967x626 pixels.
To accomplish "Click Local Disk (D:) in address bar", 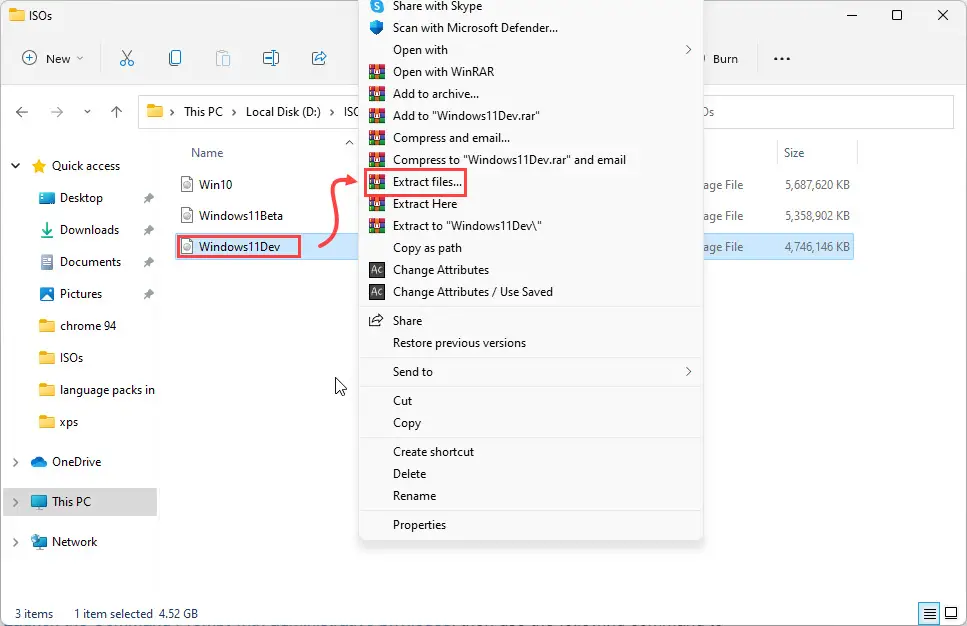I will (x=283, y=112).
